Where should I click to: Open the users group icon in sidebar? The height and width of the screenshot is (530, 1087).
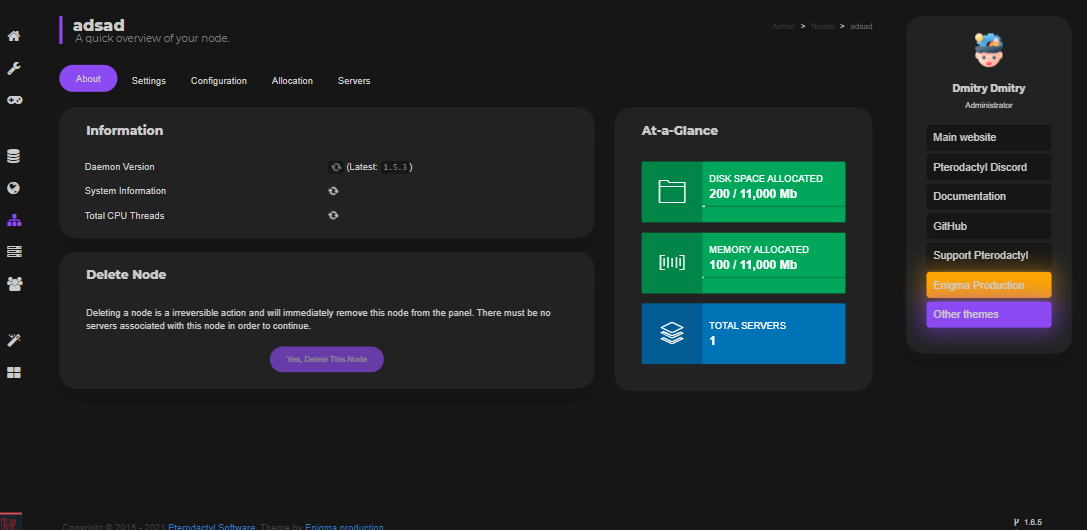click(14, 283)
